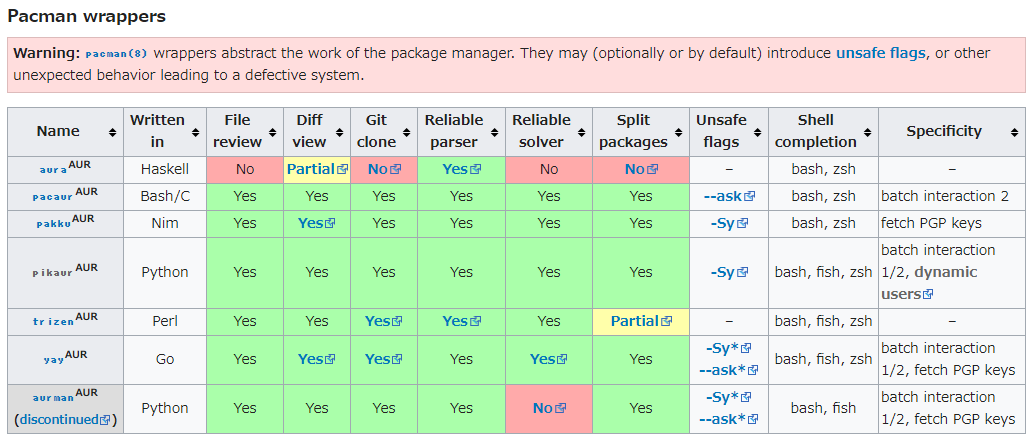This screenshot has height=441, width=1034.
Task: Select the 'Nim' cell for pakku
Action: pos(165,223)
